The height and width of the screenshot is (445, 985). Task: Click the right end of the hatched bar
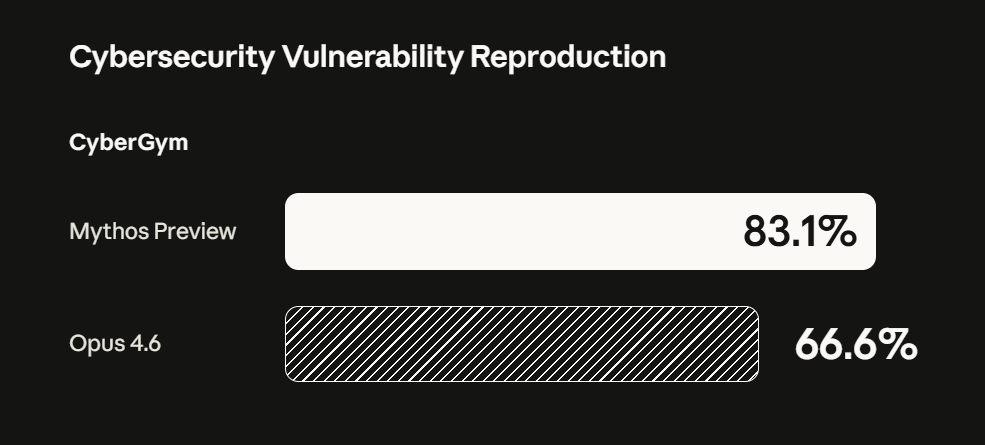750,344
